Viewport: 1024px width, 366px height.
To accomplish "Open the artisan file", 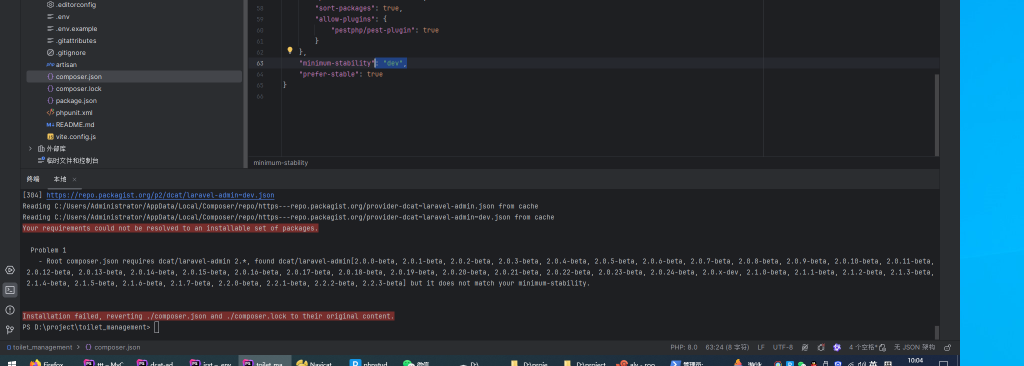I will pos(61,65).
